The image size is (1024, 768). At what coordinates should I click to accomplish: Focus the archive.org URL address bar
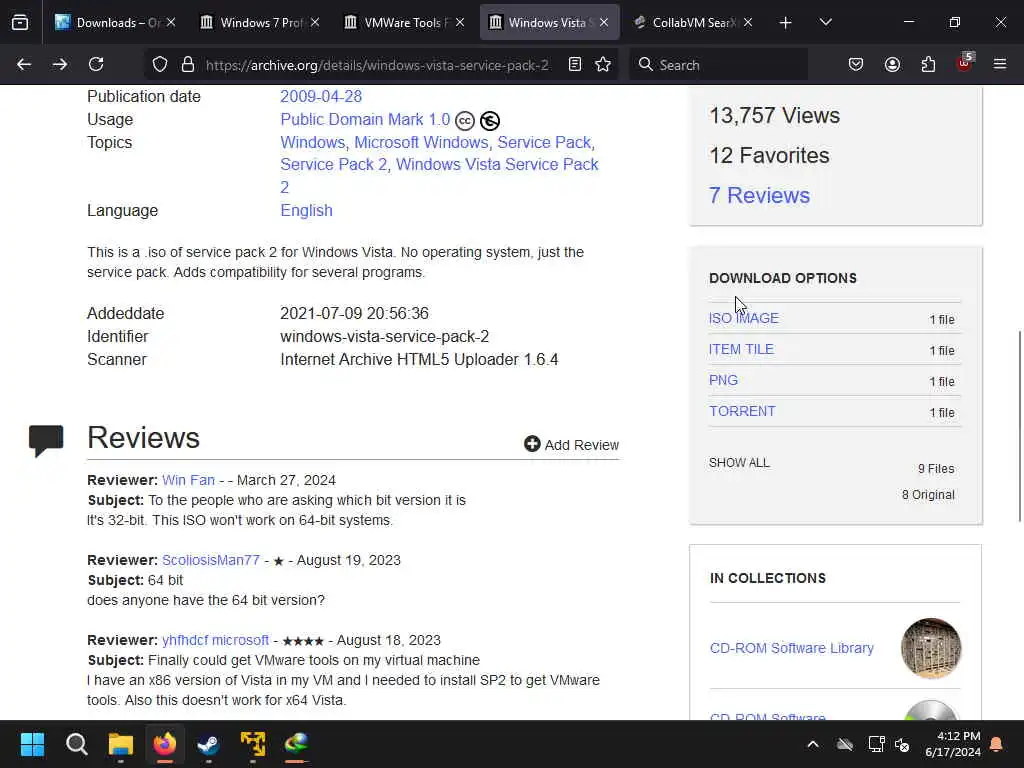tap(377, 65)
